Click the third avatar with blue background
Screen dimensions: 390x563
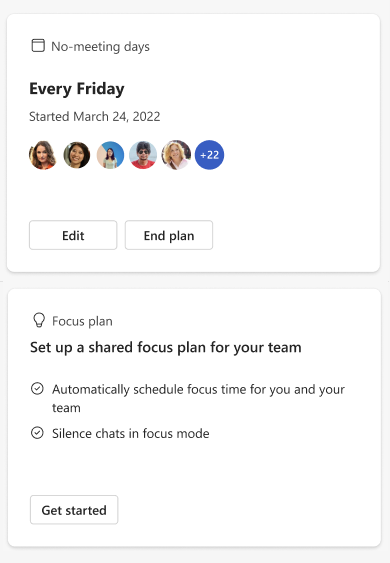click(110, 155)
